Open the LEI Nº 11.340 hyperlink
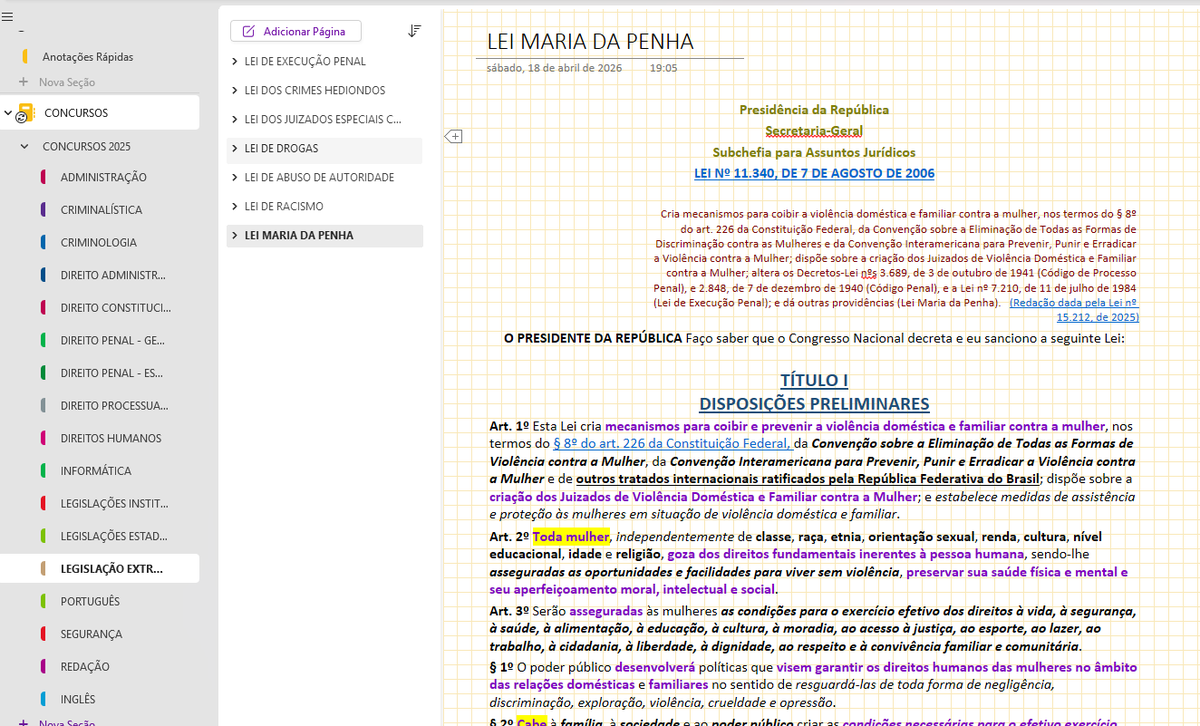Screen dimensions: 1200x726 tap(814, 173)
